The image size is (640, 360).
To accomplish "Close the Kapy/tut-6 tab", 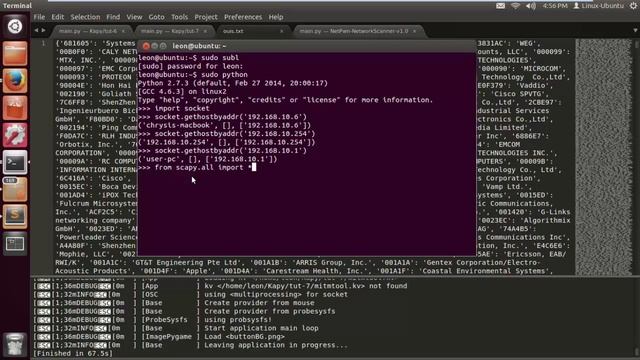I will tap(123, 31).
